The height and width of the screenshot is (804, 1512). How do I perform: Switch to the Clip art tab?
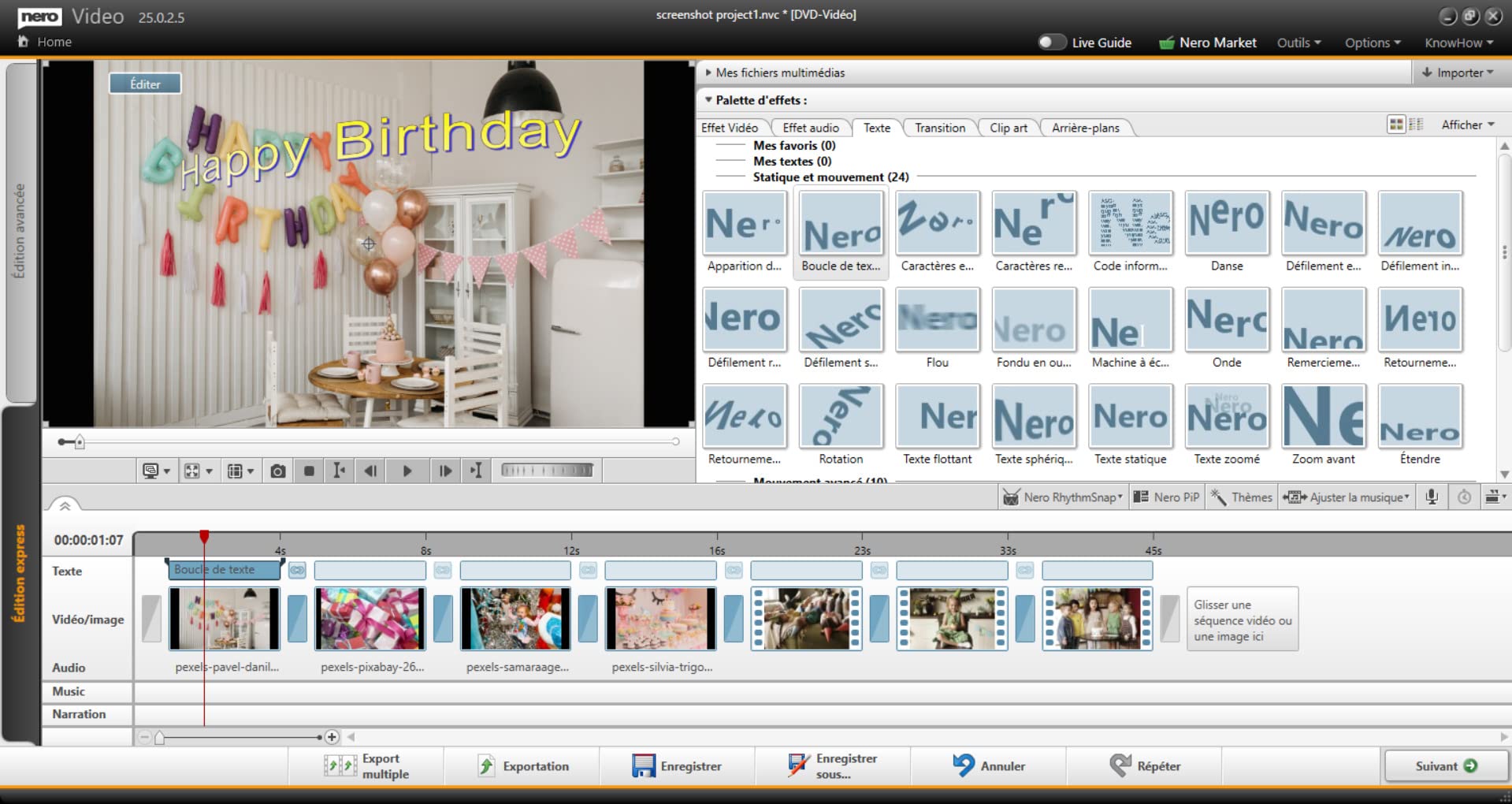(1009, 128)
